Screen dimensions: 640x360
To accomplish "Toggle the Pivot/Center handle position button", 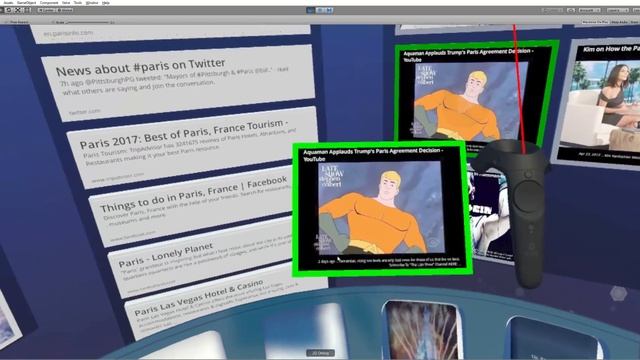I will click(47, 10).
